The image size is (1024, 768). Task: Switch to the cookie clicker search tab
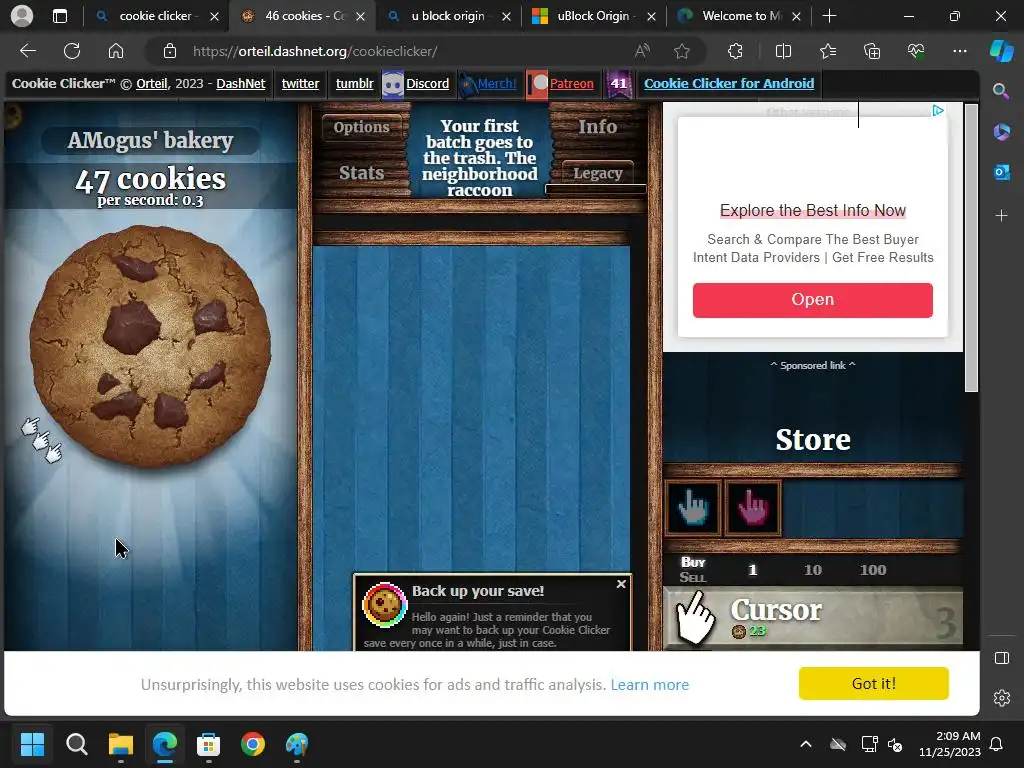[x=156, y=16]
